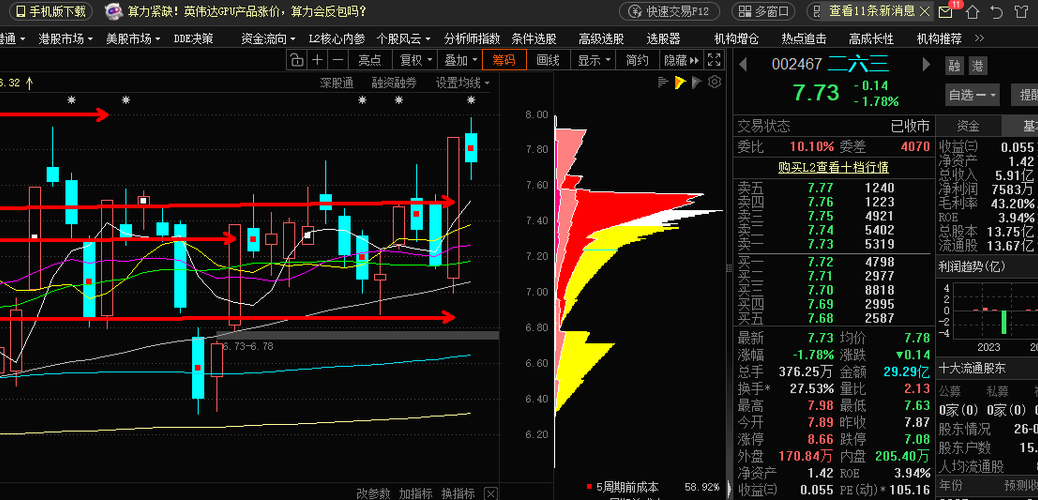Screen dimensions: 1038x500
Task: Click the latest candlestick on chart
Action: (x=471, y=148)
